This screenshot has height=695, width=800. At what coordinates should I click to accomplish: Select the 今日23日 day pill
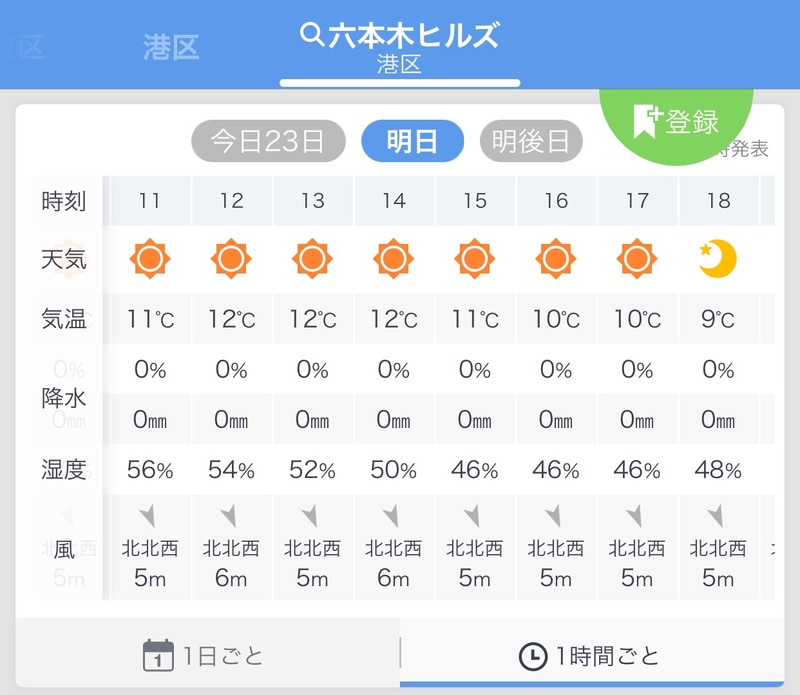[x=268, y=142]
